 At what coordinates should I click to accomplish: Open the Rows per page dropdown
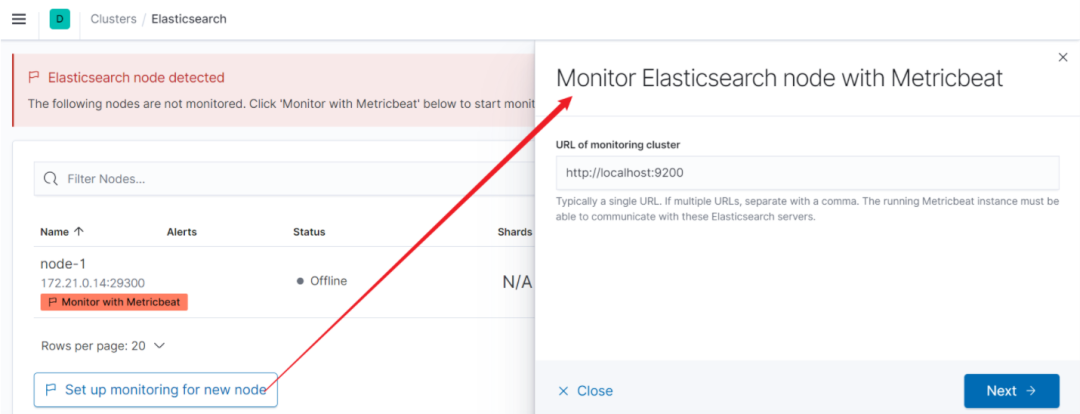click(x=103, y=346)
